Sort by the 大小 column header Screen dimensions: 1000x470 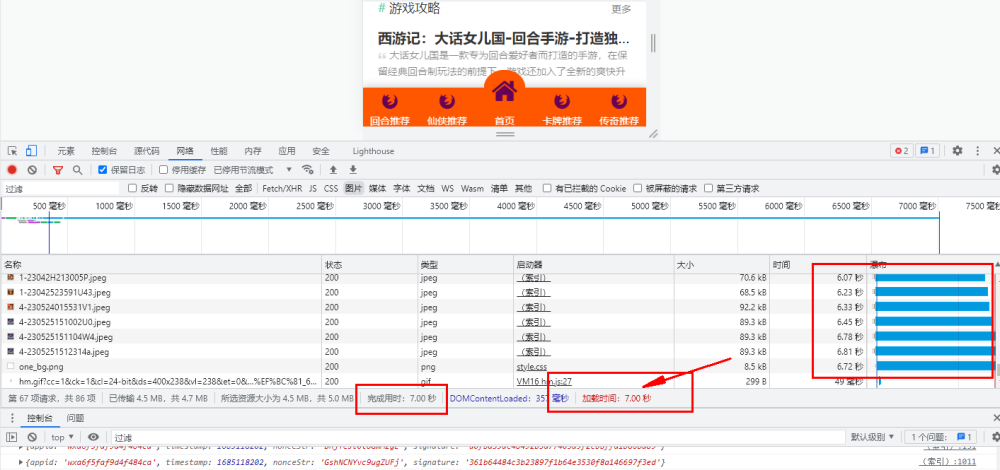722,264
